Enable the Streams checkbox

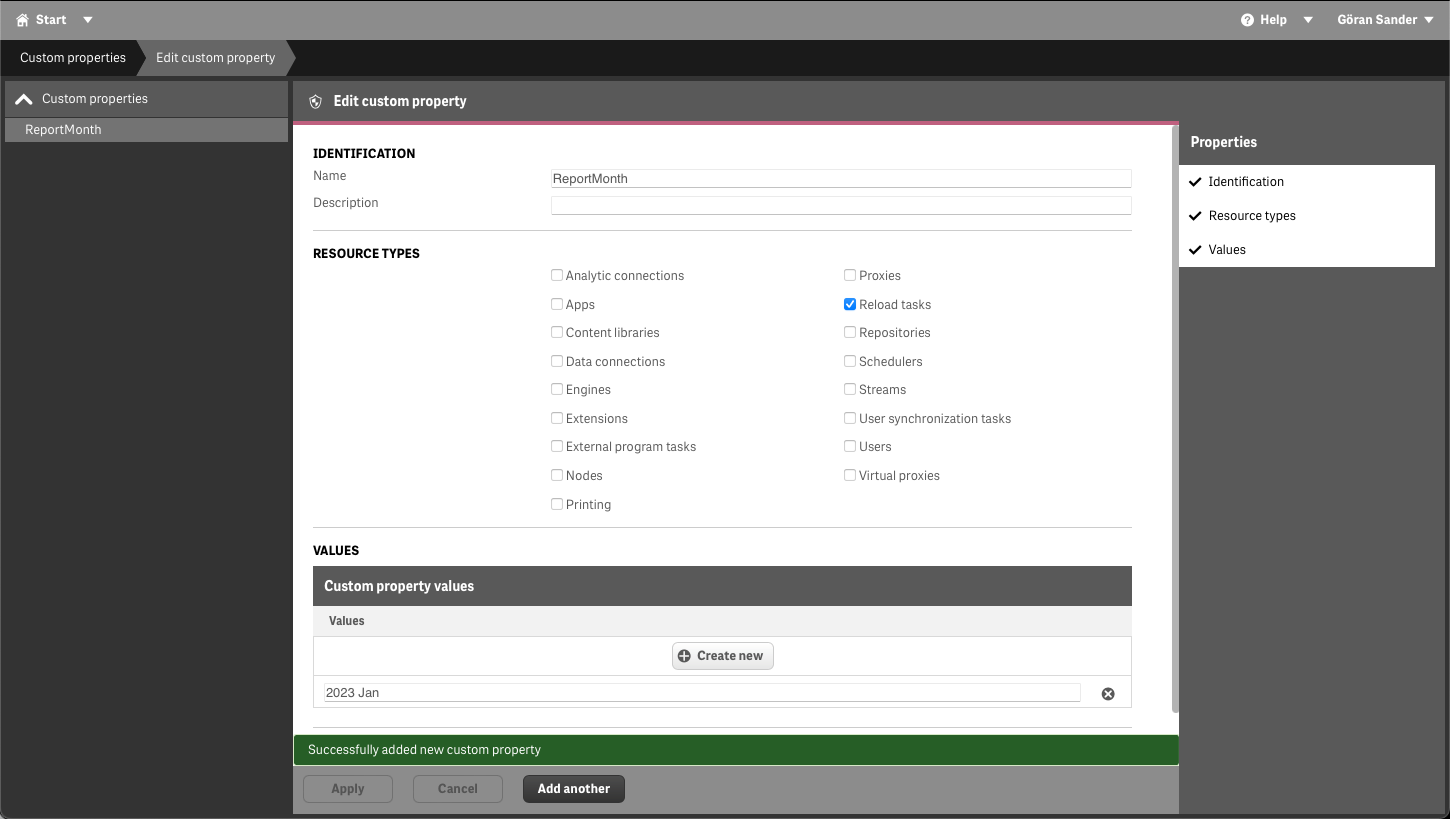(850, 389)
